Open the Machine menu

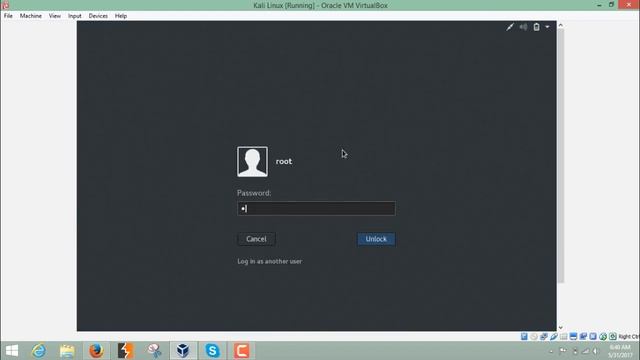31,16
